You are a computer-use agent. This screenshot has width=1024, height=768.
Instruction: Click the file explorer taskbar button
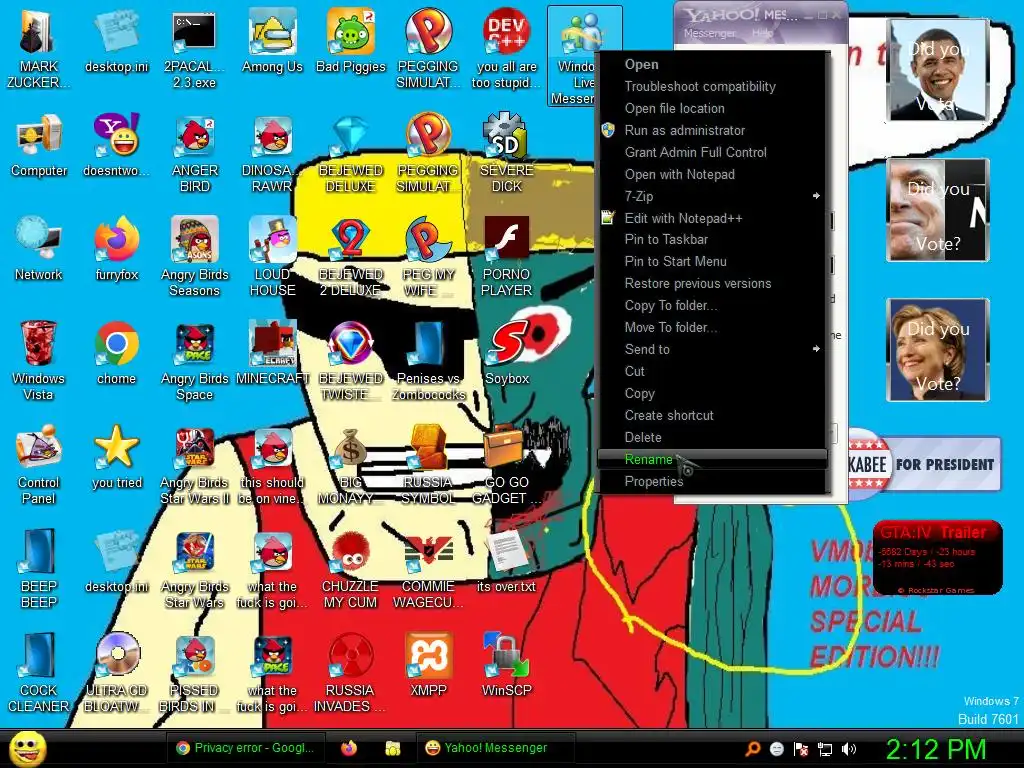click(392, 748)
